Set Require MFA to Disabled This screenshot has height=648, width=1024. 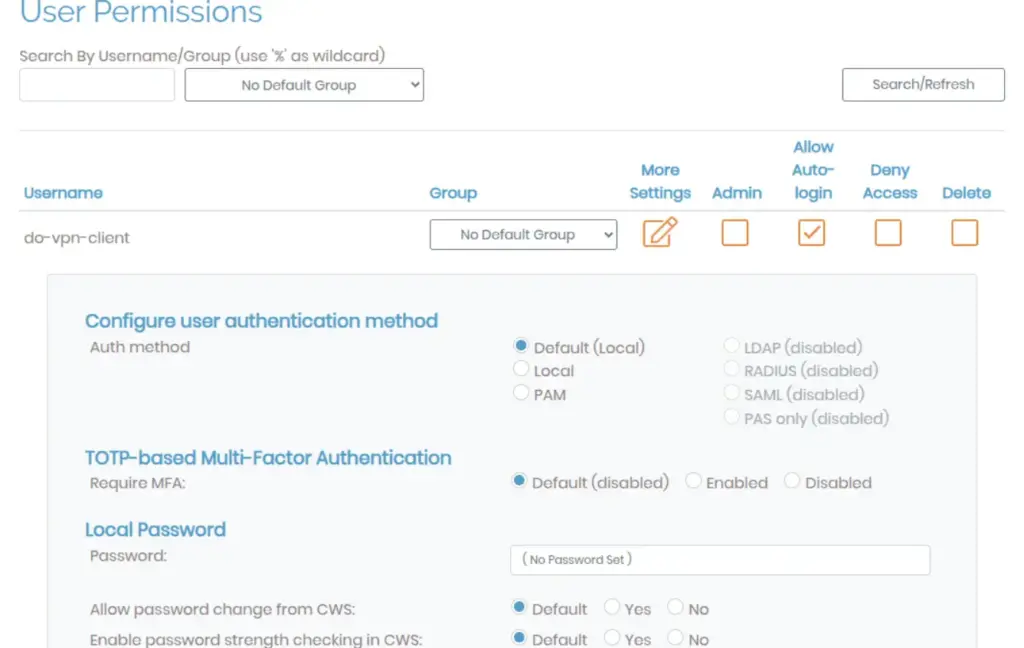(x=792, y=481)
